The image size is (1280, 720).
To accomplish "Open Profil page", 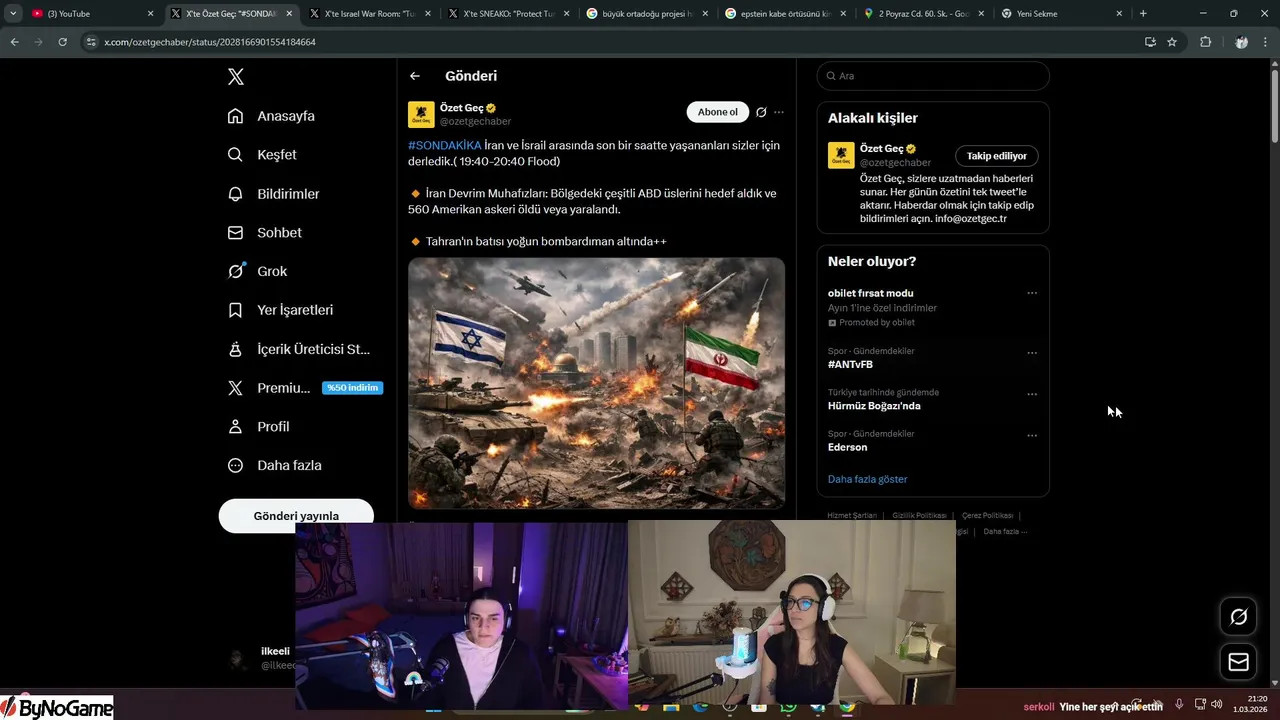I will (258, 426).
